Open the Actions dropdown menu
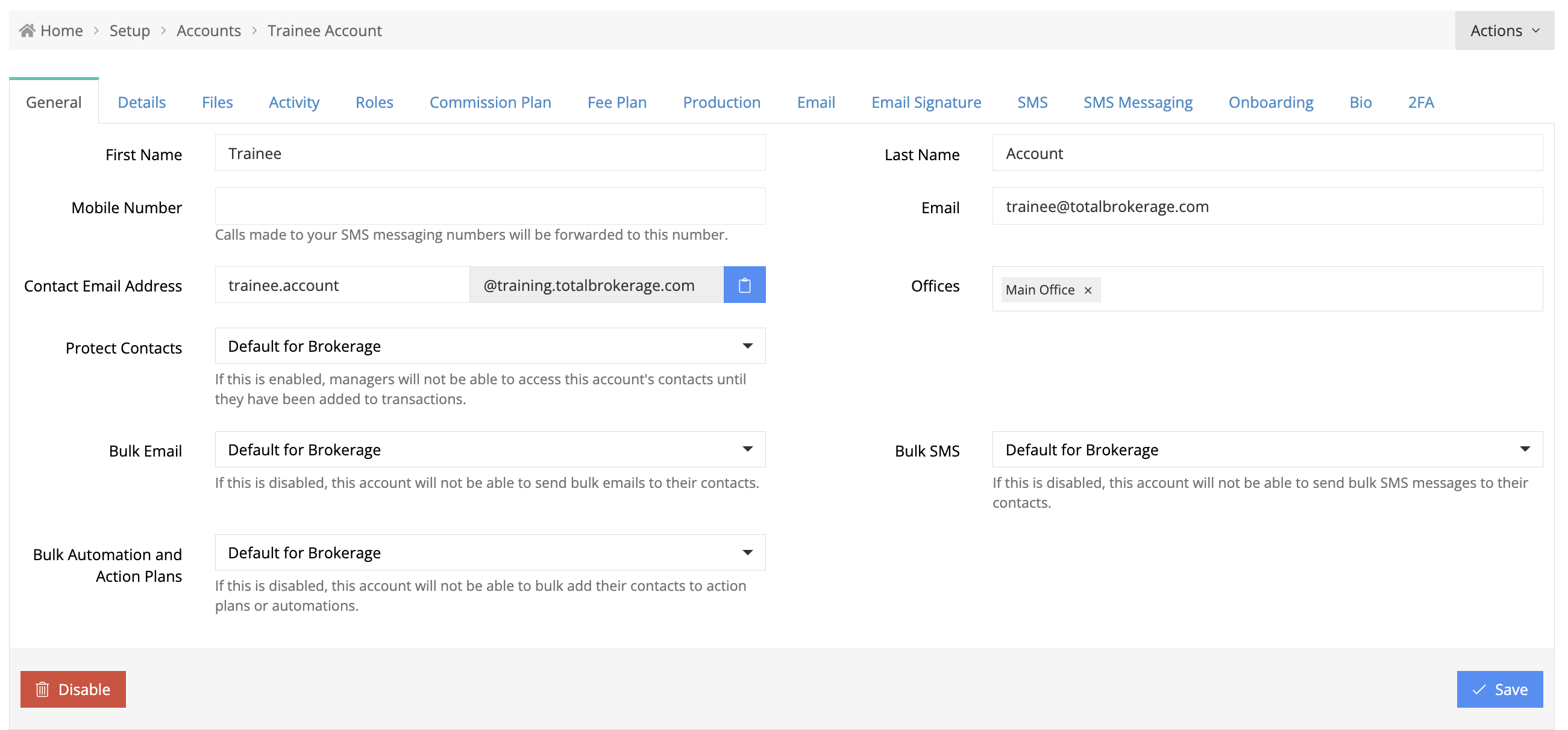Viewport: 1568px width, 730px height. pos(1504,30)
